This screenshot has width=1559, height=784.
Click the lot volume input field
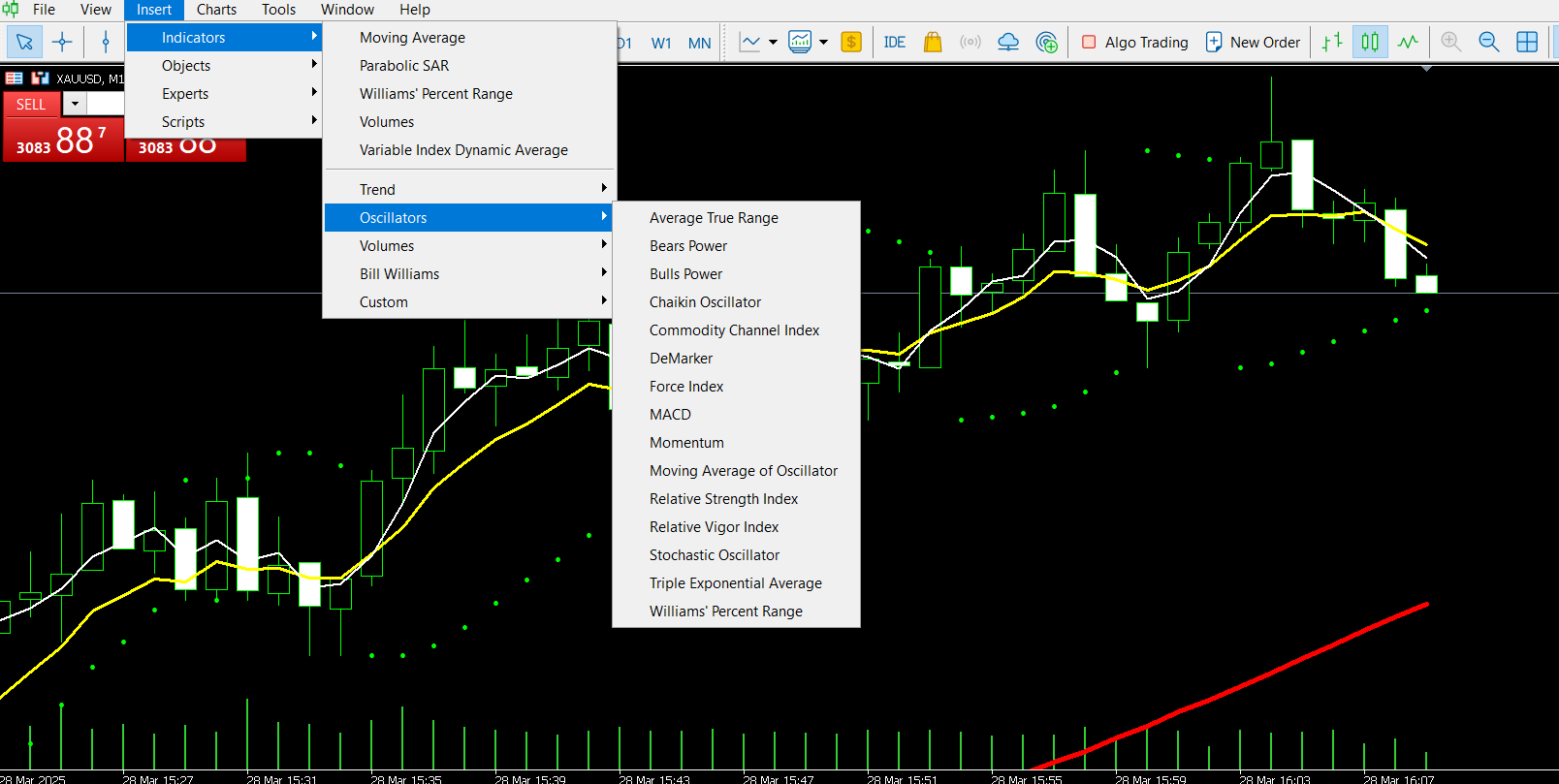point(106,104)
